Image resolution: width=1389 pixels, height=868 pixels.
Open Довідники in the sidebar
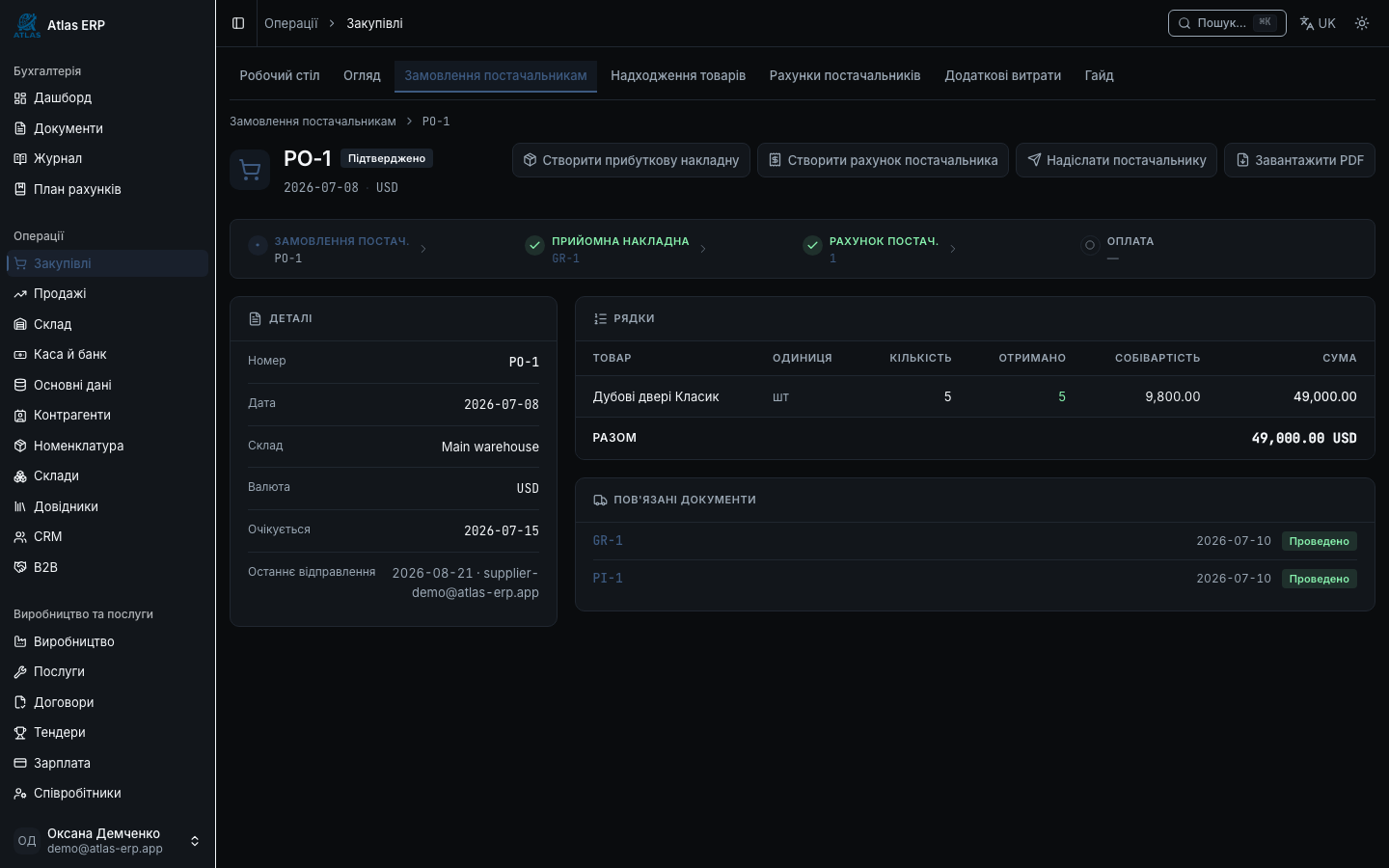click(107, 506)
